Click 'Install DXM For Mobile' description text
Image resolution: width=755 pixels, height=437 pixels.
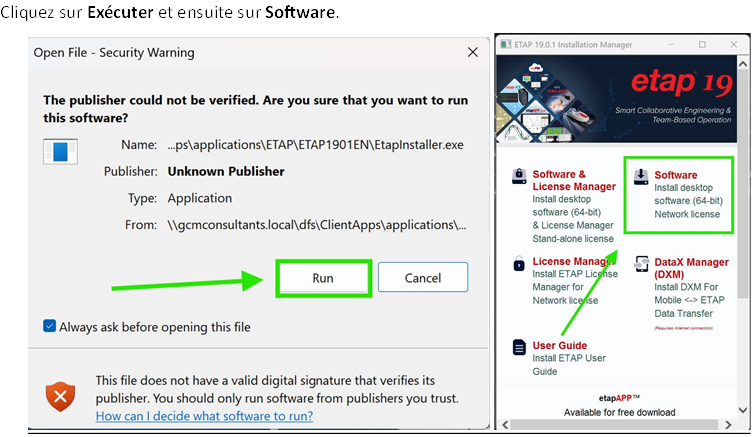tap(689, 300)
